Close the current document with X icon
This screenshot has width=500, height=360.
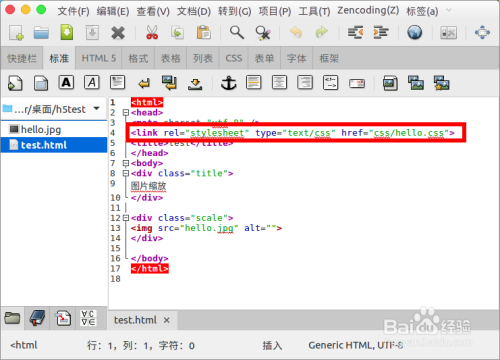click(x=118, y=33)
